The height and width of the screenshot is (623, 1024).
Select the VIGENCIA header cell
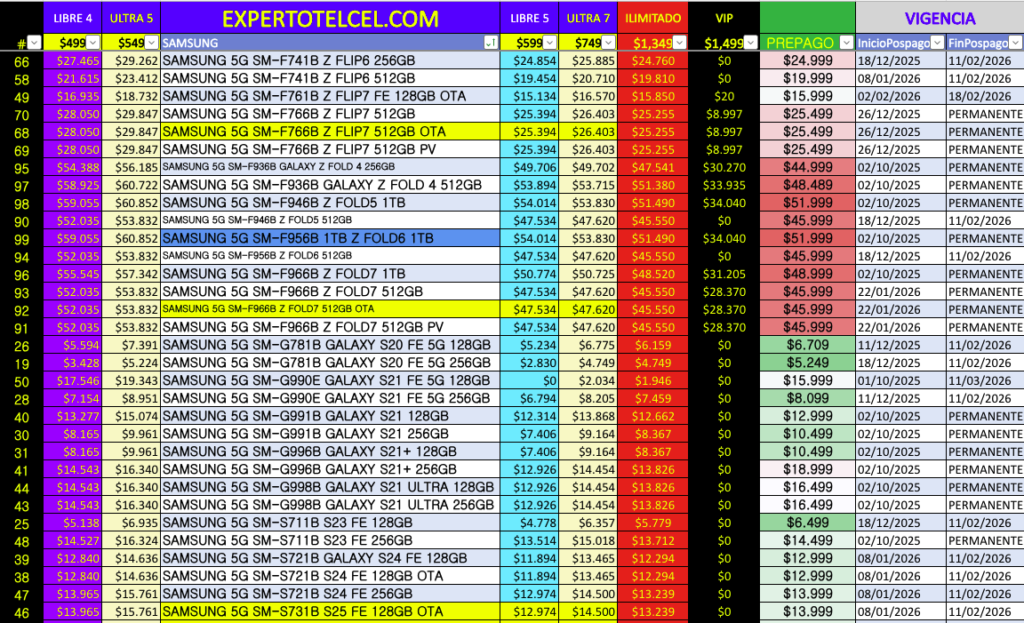click(939, 18)
